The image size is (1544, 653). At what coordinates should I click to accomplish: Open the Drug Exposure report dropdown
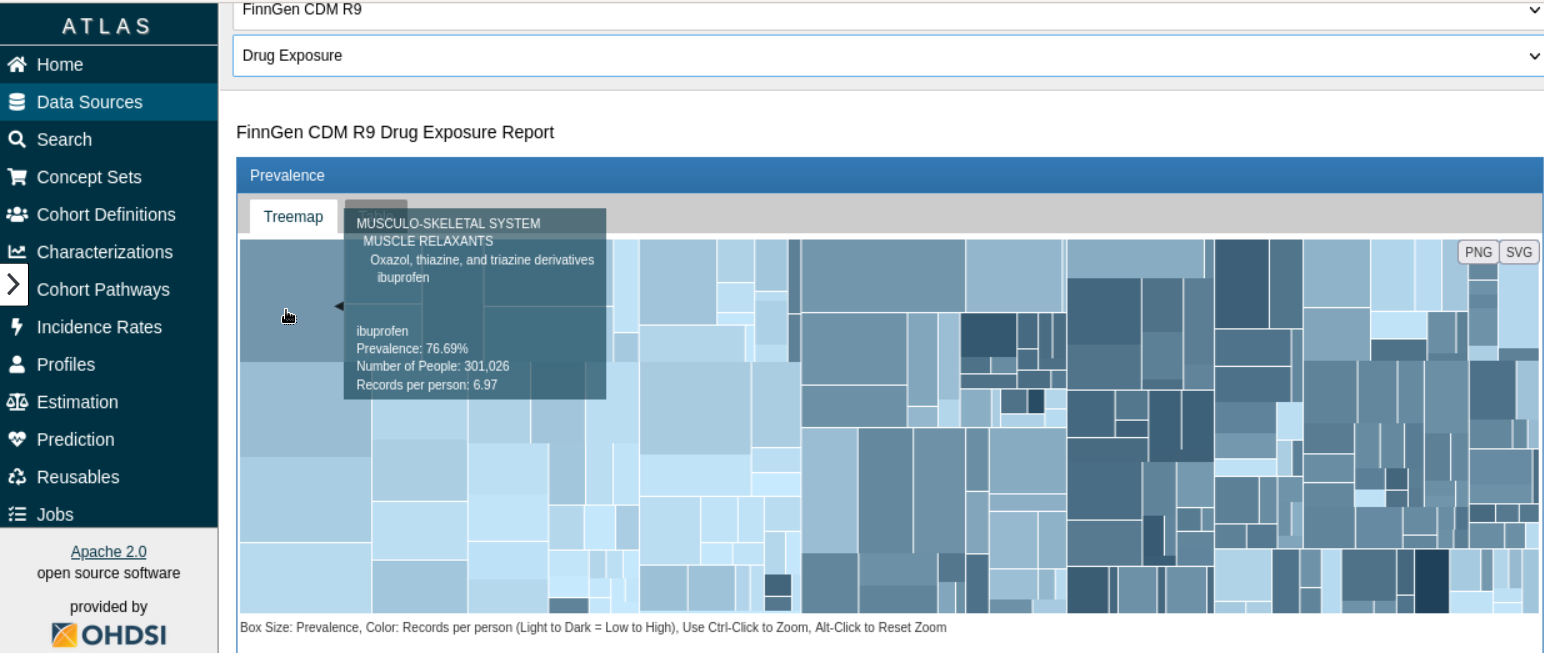888,56
